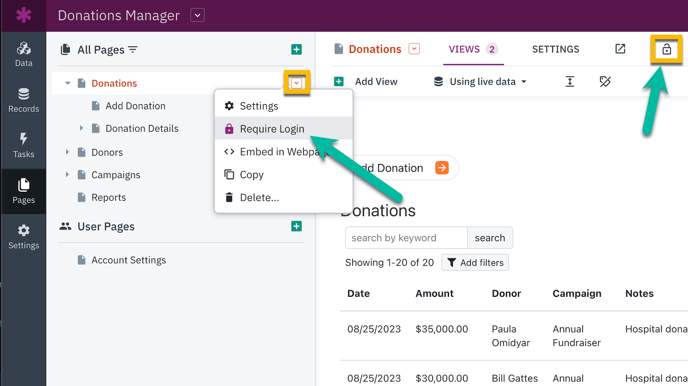Select the Add Donation child page
The image size is (688, 386).
pos(135,106)
